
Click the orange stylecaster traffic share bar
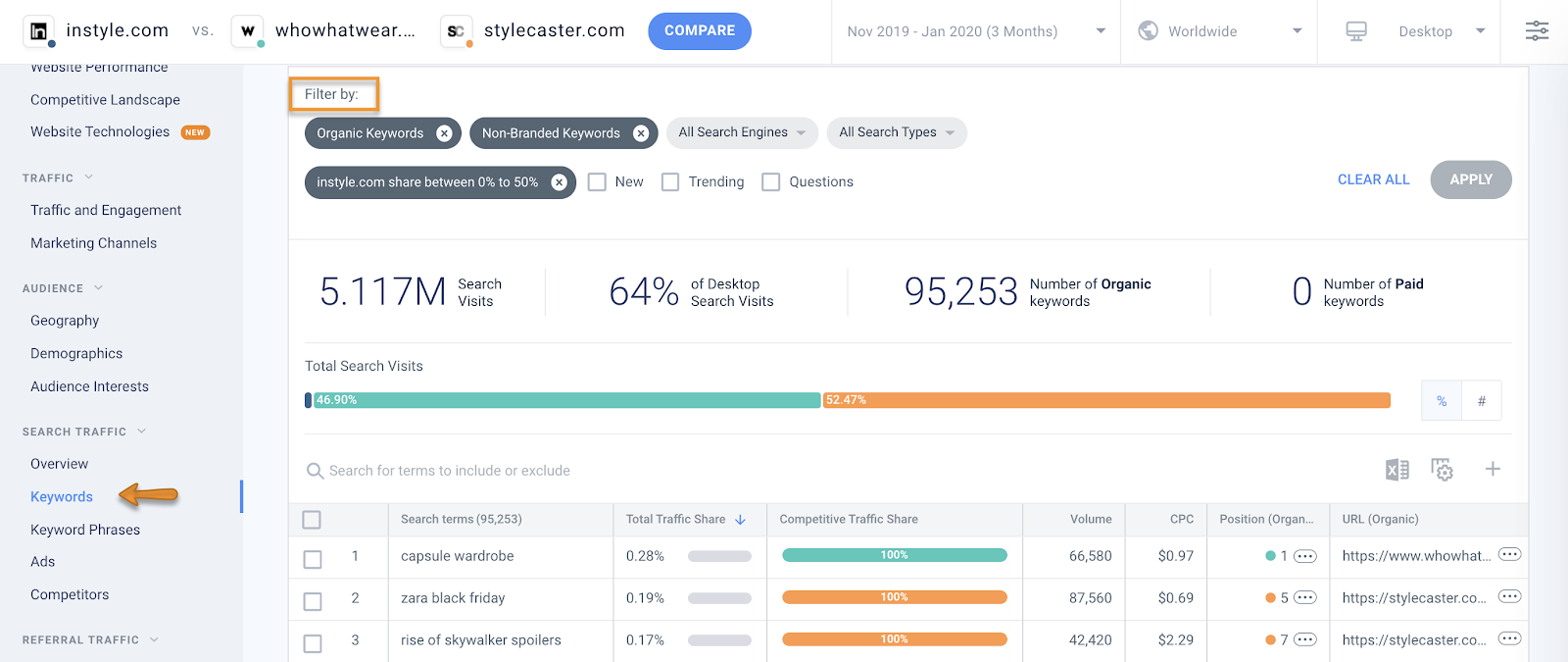pos(1106,400)
